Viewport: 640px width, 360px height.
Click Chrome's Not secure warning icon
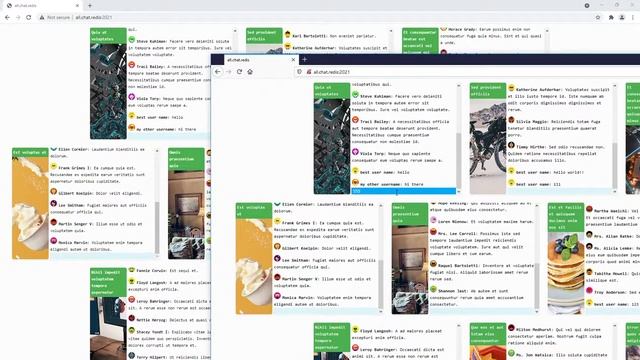pos(42,17)
